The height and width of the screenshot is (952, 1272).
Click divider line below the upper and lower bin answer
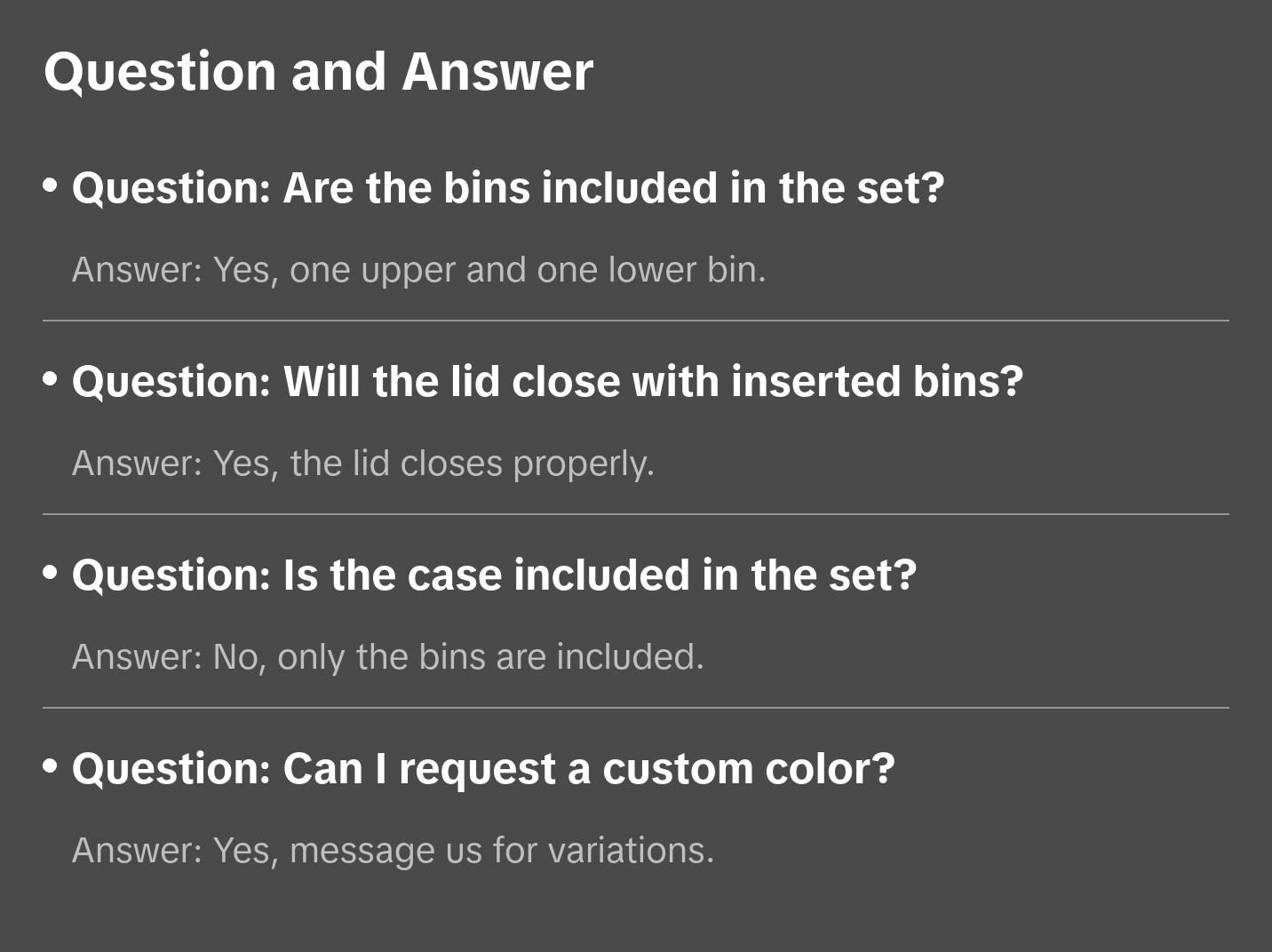[636, 321]
